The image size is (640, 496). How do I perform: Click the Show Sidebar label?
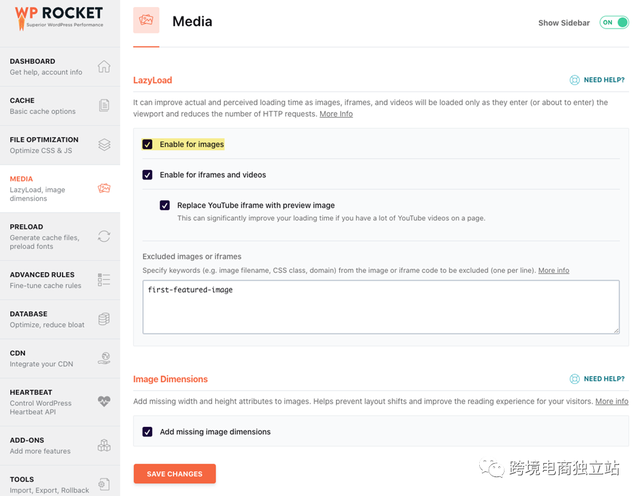[564, 23]
